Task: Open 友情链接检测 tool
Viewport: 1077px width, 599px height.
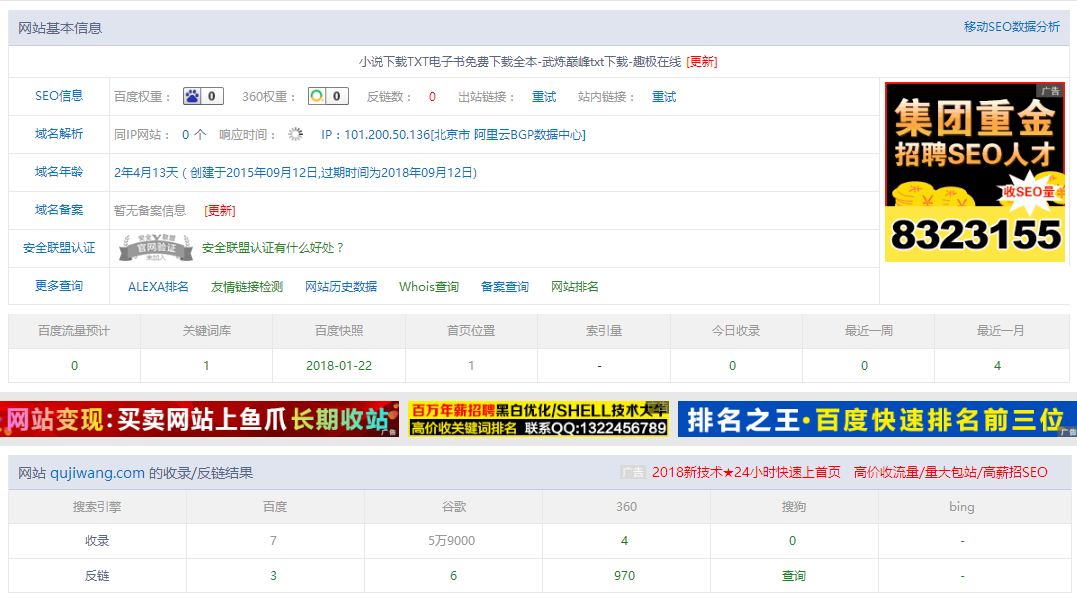Action: tap(246, 287)
